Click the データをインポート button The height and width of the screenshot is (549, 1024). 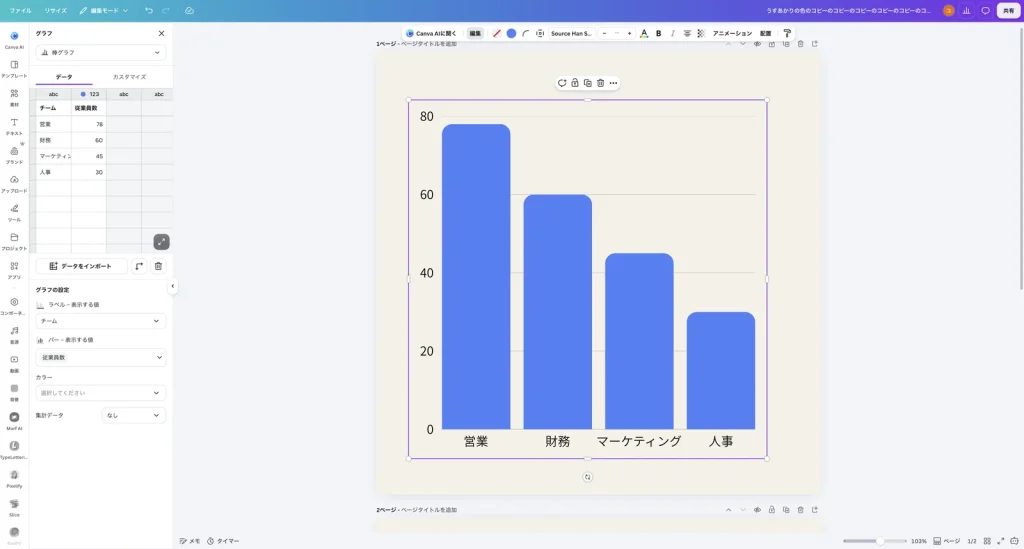click(82, 266)
